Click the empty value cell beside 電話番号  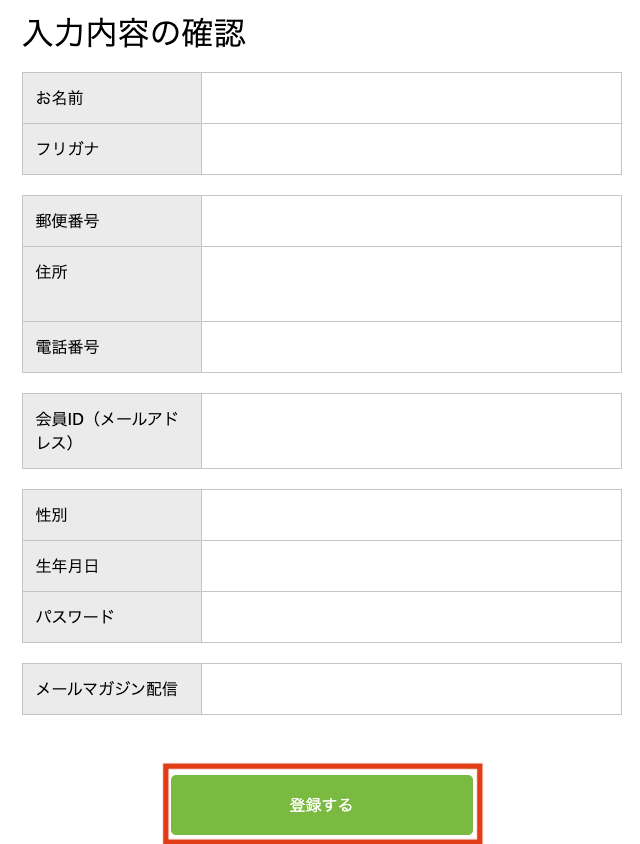point(411,347)
